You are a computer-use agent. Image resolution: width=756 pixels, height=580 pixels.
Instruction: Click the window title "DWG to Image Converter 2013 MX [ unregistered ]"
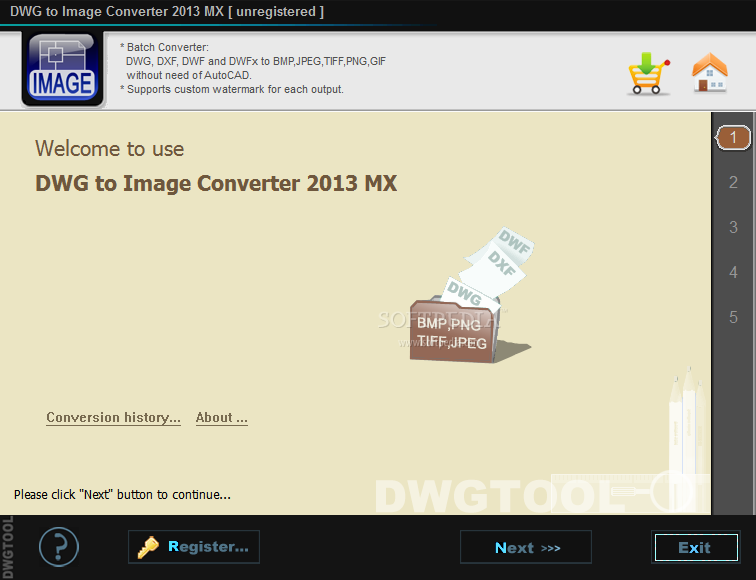[167, 12]
